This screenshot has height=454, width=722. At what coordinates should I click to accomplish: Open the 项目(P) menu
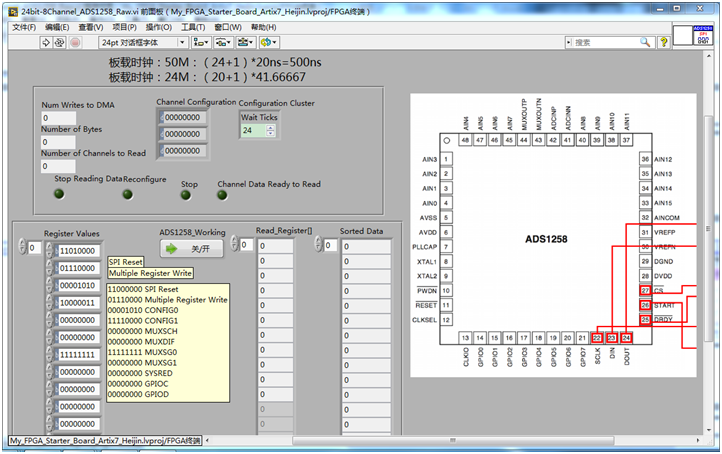point(124,27)
